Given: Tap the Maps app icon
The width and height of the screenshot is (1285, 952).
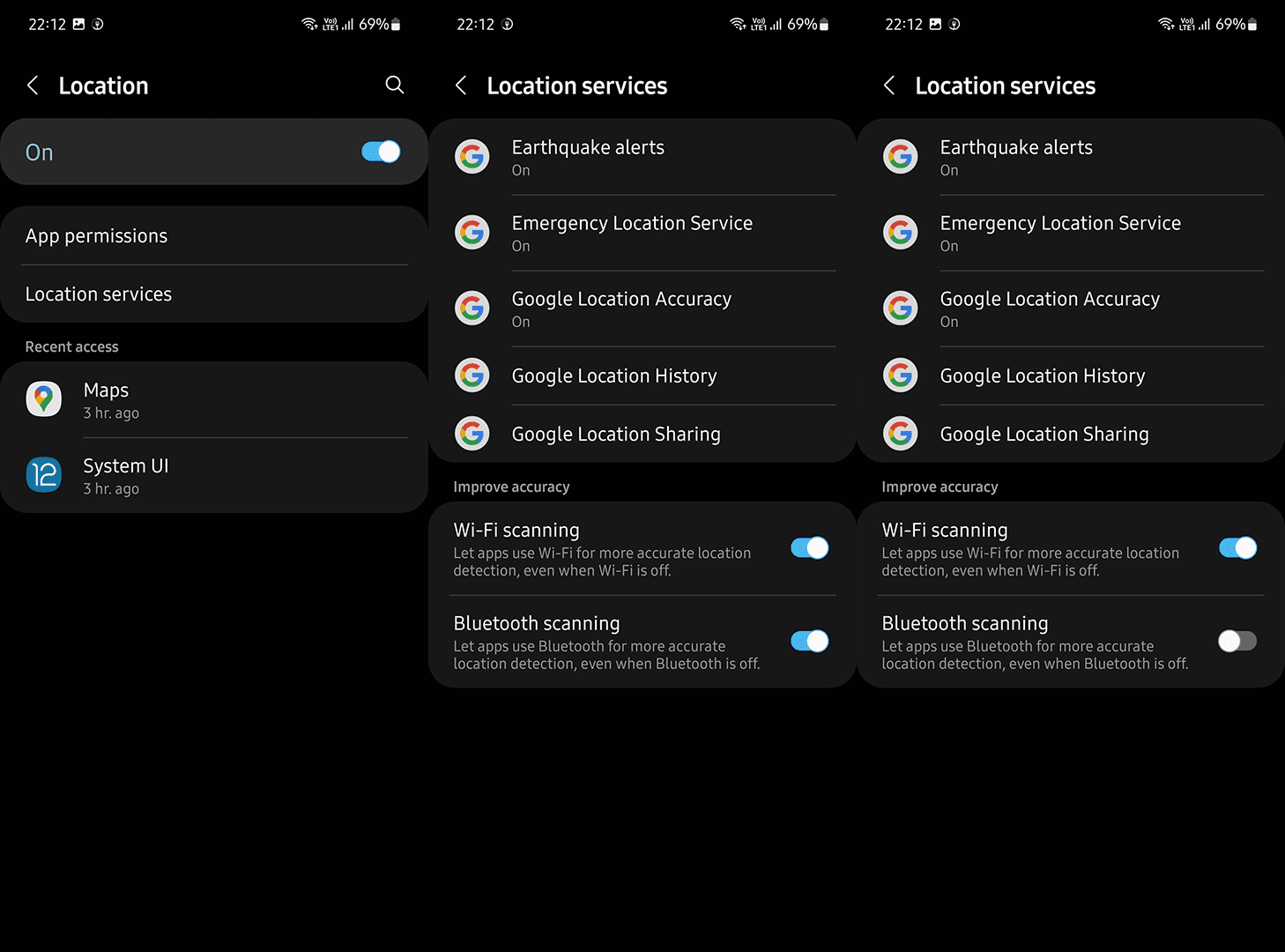Looking at the screenshot, I should tap(44, 399).
